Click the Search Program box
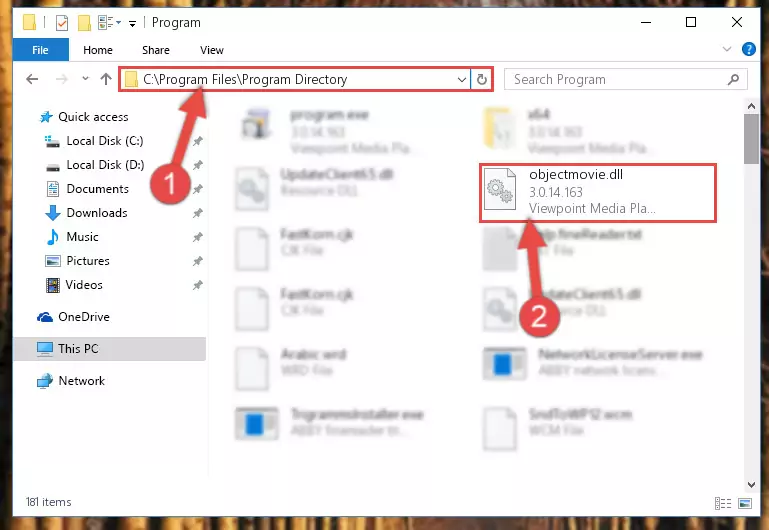 [x=626, y=79]
